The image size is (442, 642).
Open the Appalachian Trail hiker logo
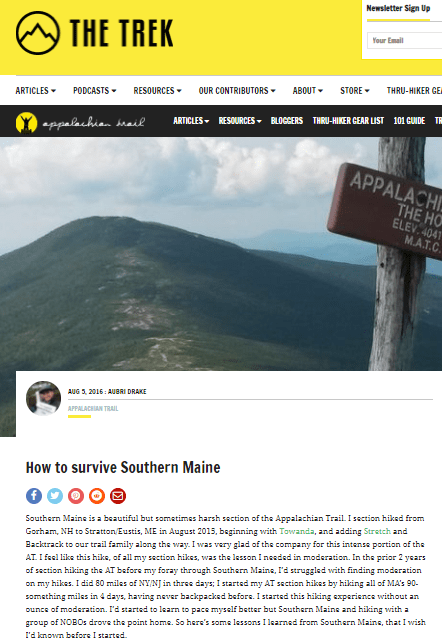(x=27, y=122)
